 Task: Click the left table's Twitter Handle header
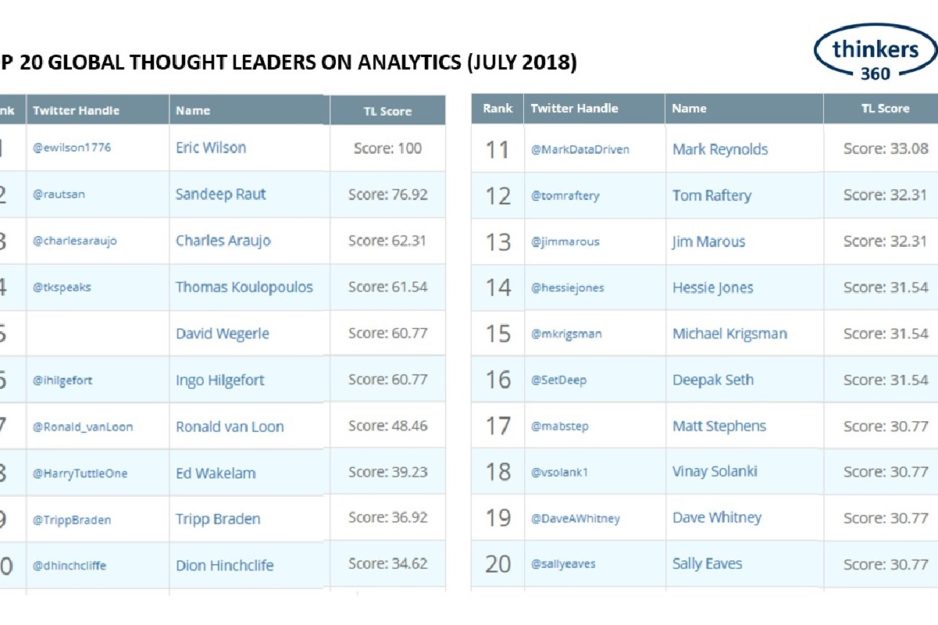[x=72, y=110]
